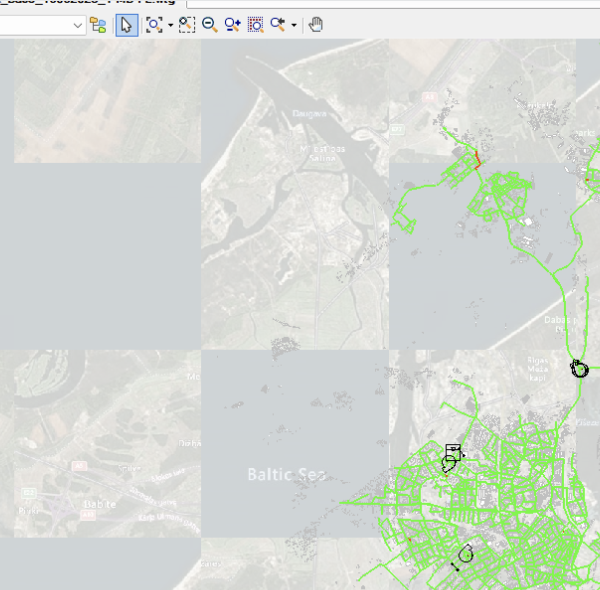Open the scenarios tree icon
The width and height of the screenshot is (600, 590).
point(98,25)
